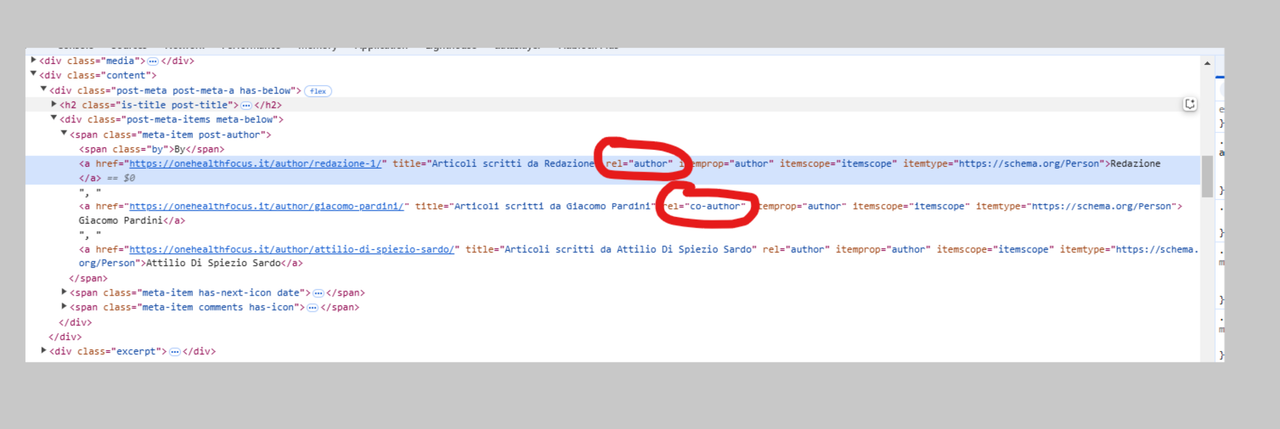Image resolution: width=1280 pixels, height=429 pixels.
Task: Click the rel="author" attribute of the Redazione link
Action: (639, 163)
